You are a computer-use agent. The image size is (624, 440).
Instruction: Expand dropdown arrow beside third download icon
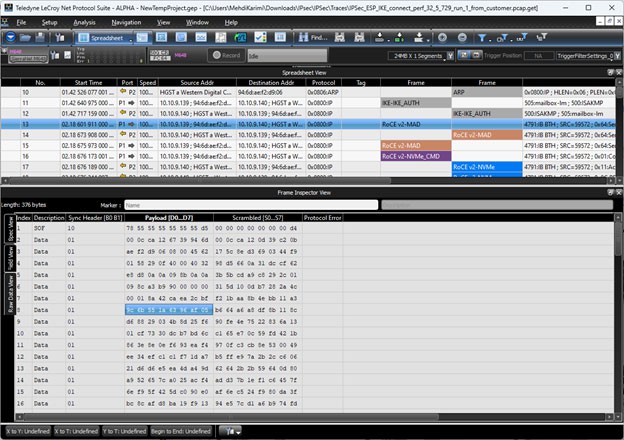pyautogui.click(x=428, y=39)
